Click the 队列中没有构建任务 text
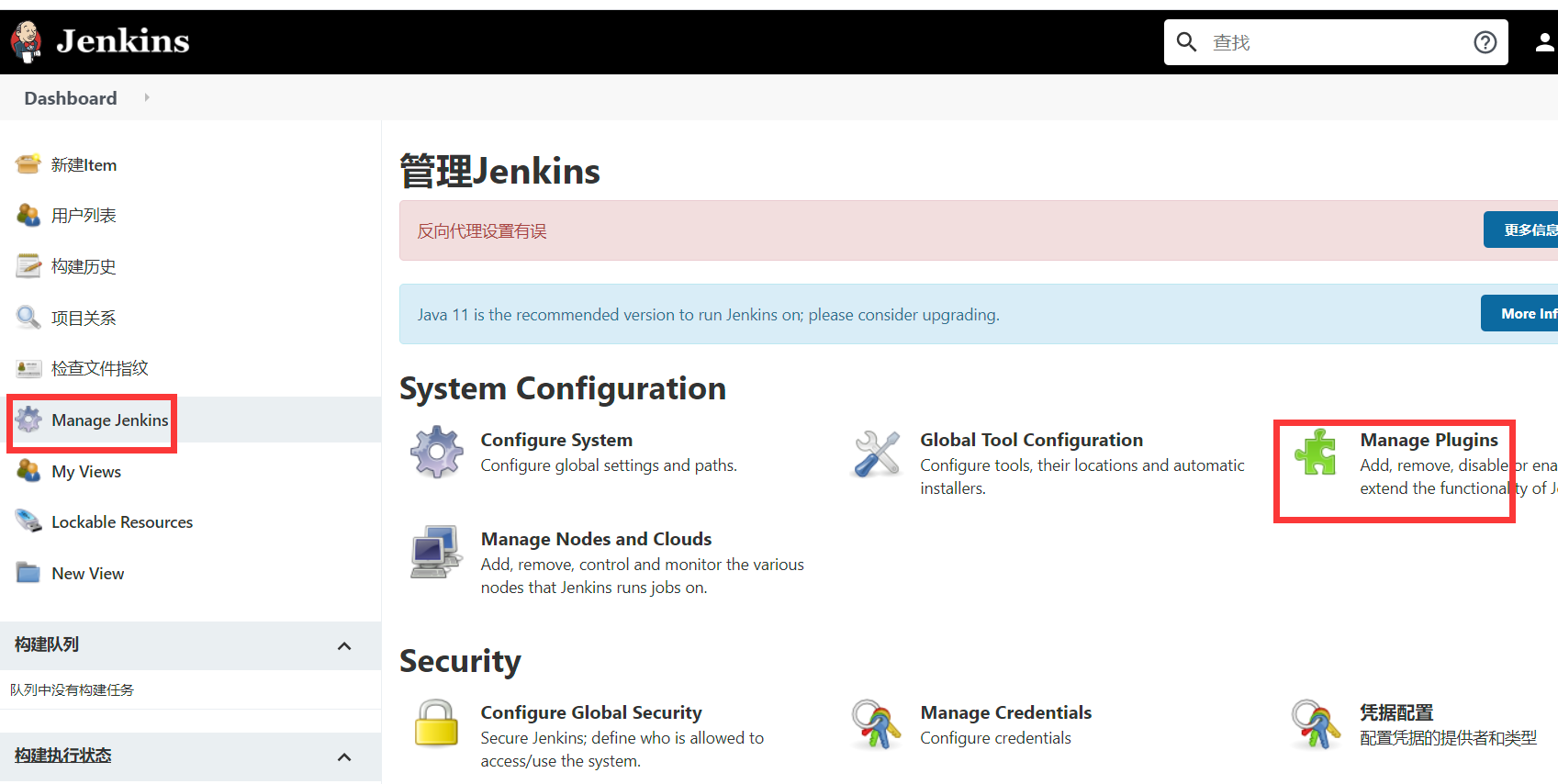Viewport: 1558px width, 784px height. coord(72,690)
